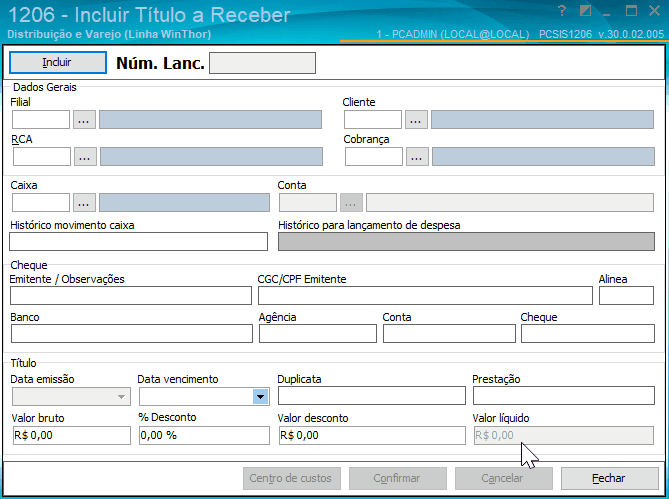This screenshot has height=499, width=669.
Task: Click the Caixa description display box
Action: (x=184, y=203)
